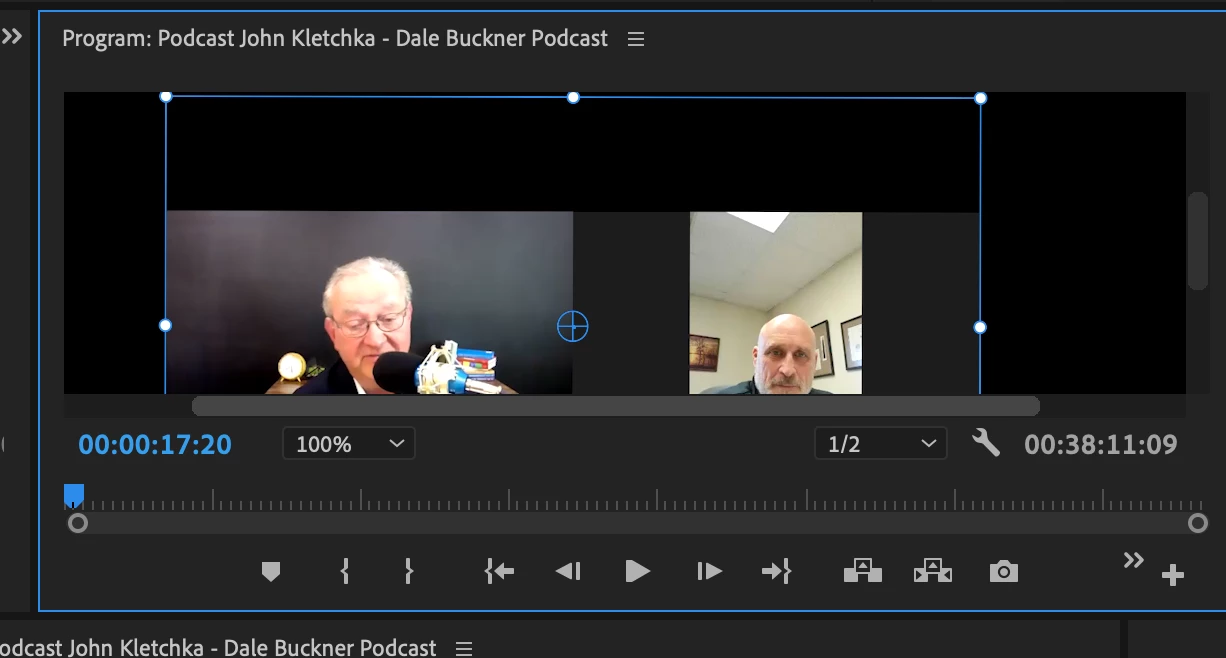
Task: Click the Extract button
Action: (x=933, y=571)
